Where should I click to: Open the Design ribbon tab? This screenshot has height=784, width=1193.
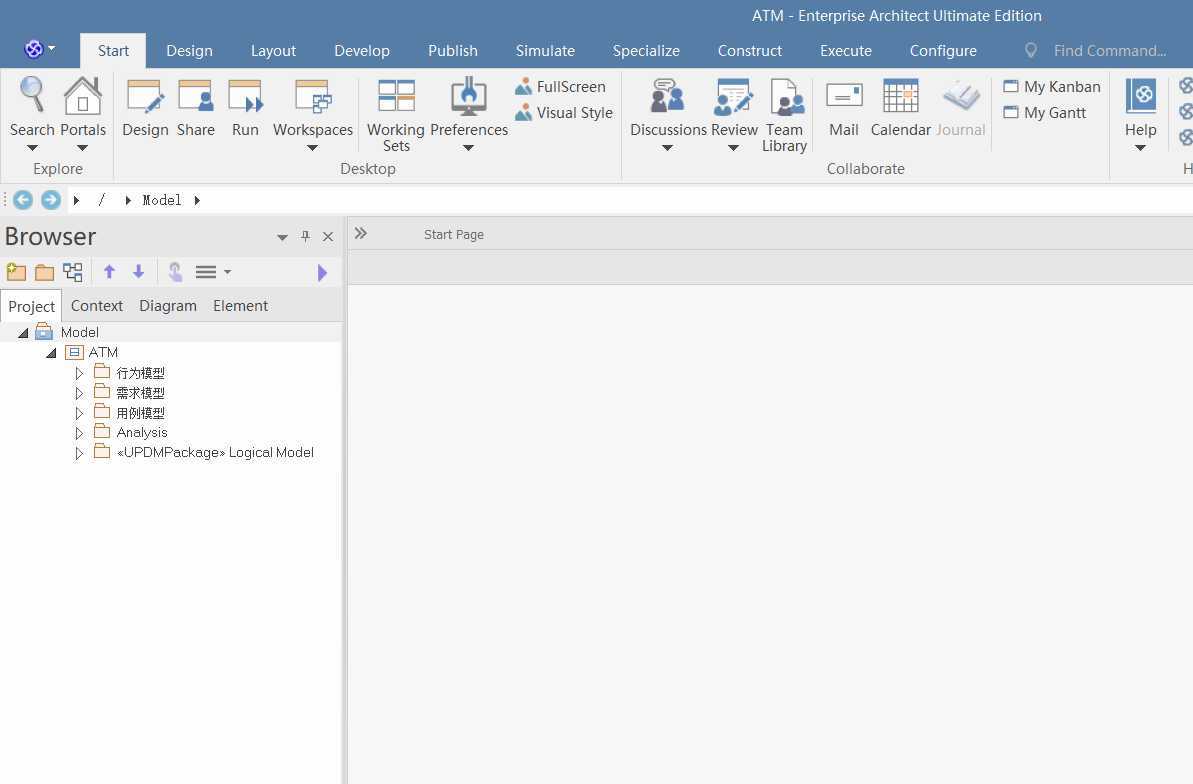point(189,51)
